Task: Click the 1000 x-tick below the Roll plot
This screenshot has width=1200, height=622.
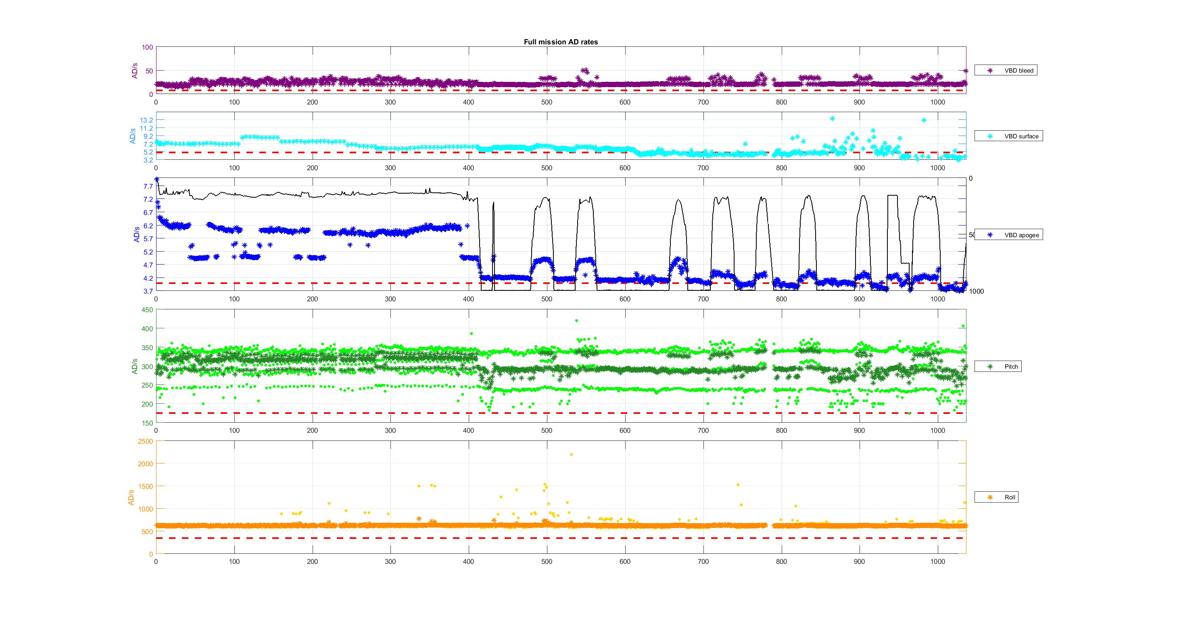Action: pyautogui.click(x=938, y=561)
